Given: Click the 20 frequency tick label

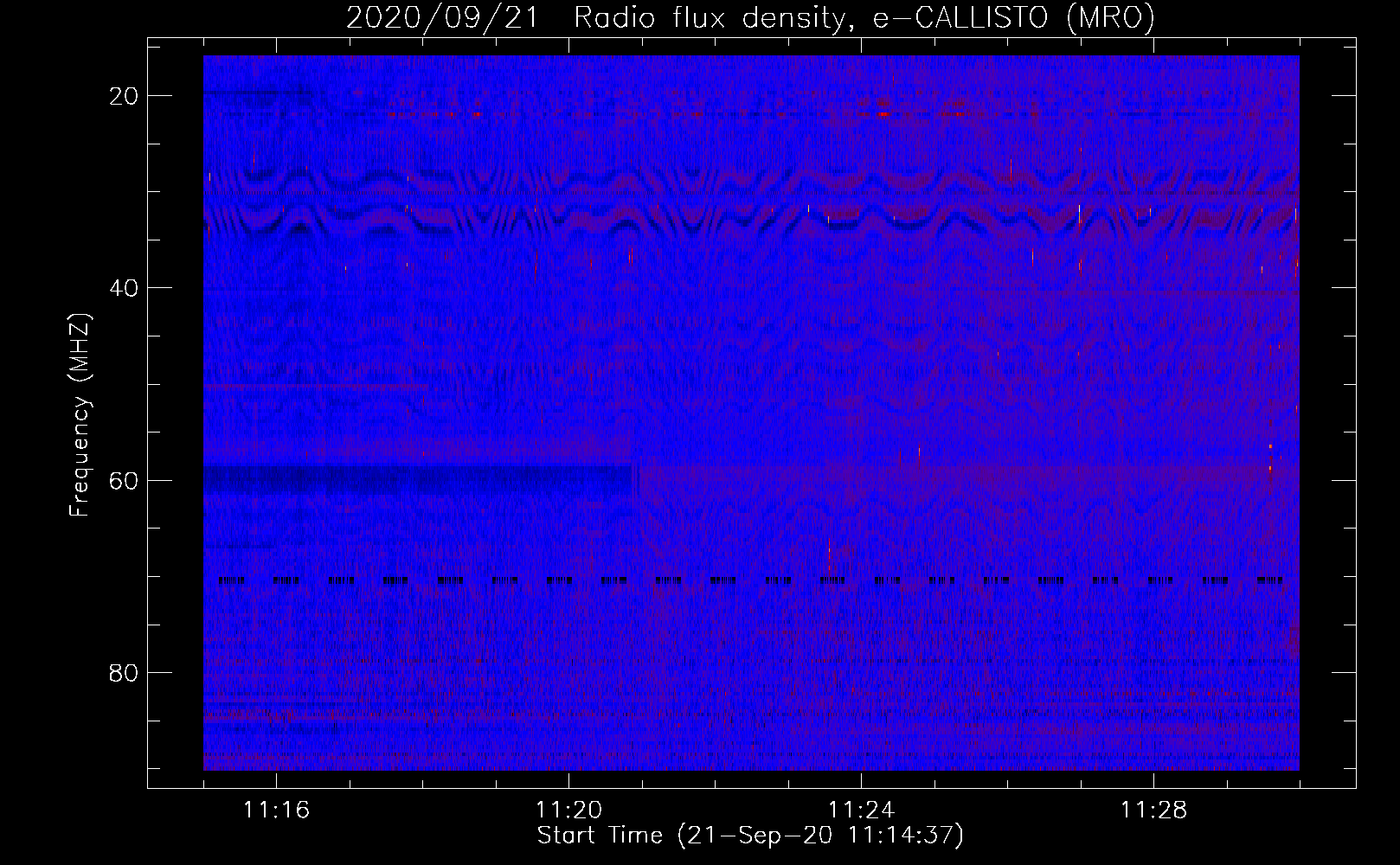Looking at the screenshot, I should [125, 96].
